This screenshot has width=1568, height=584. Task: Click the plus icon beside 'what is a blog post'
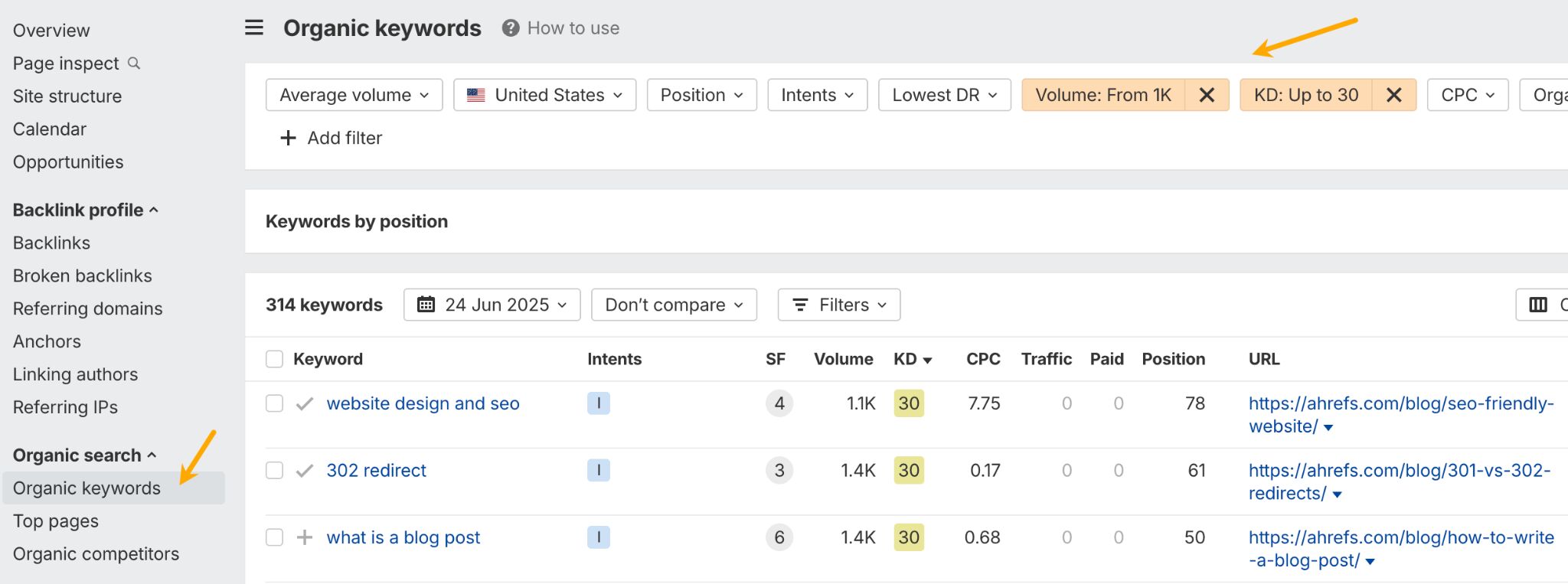coord(305,537)
